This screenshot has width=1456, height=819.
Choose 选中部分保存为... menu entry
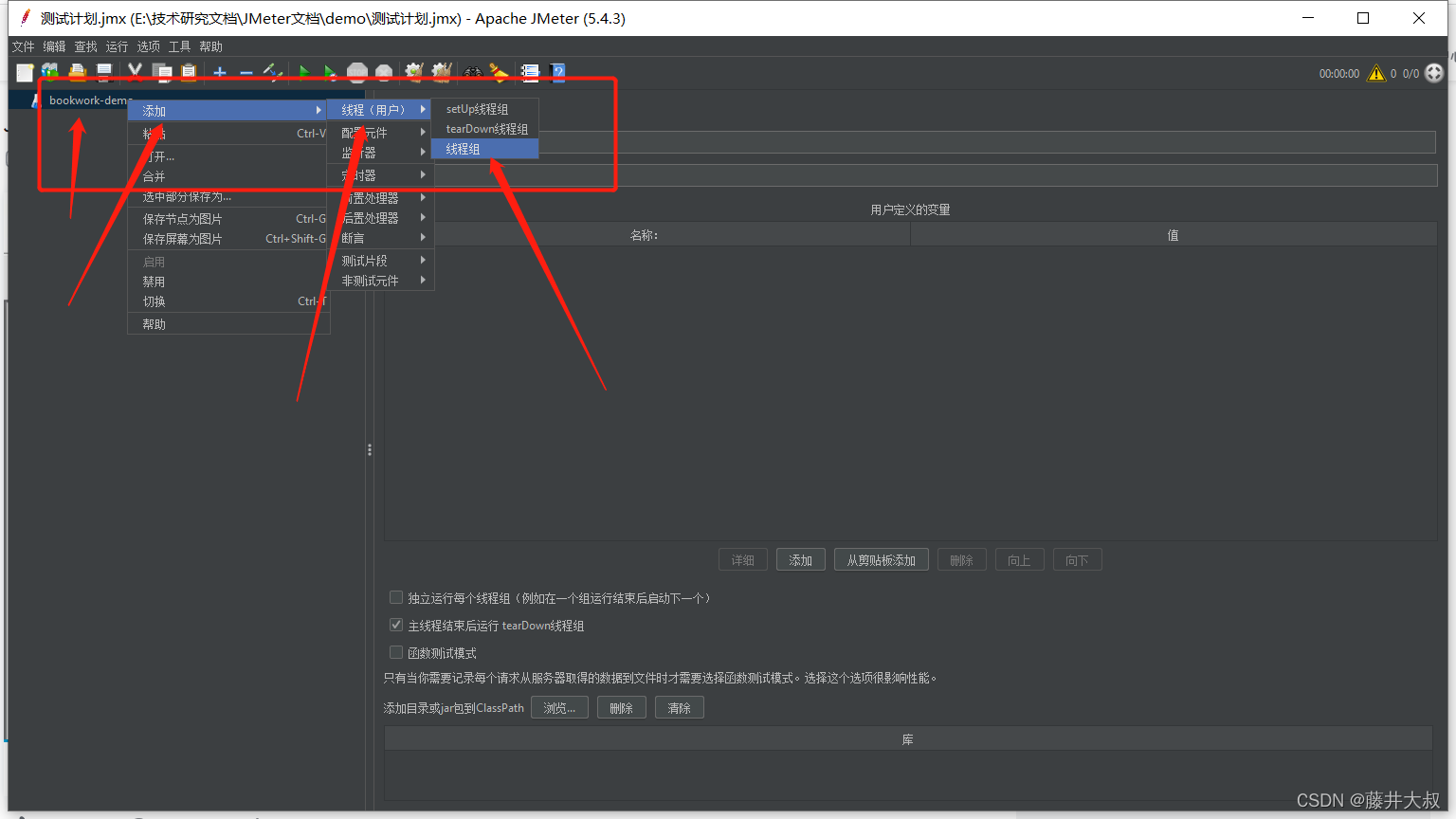(228, 196)
